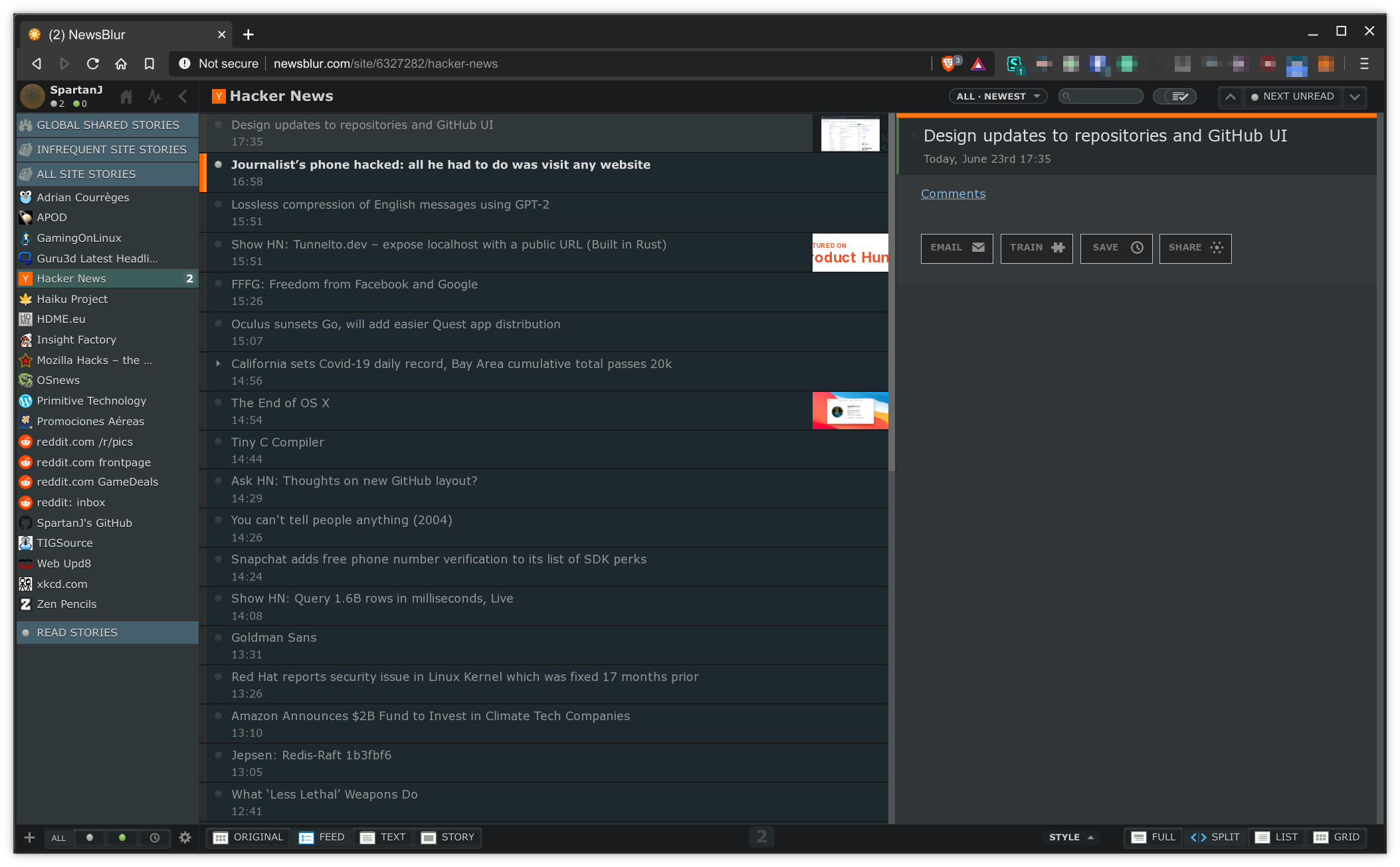Toggle unread filter gray dot
This screenshot has height=867, width=1400.
[x=90, y=838]
